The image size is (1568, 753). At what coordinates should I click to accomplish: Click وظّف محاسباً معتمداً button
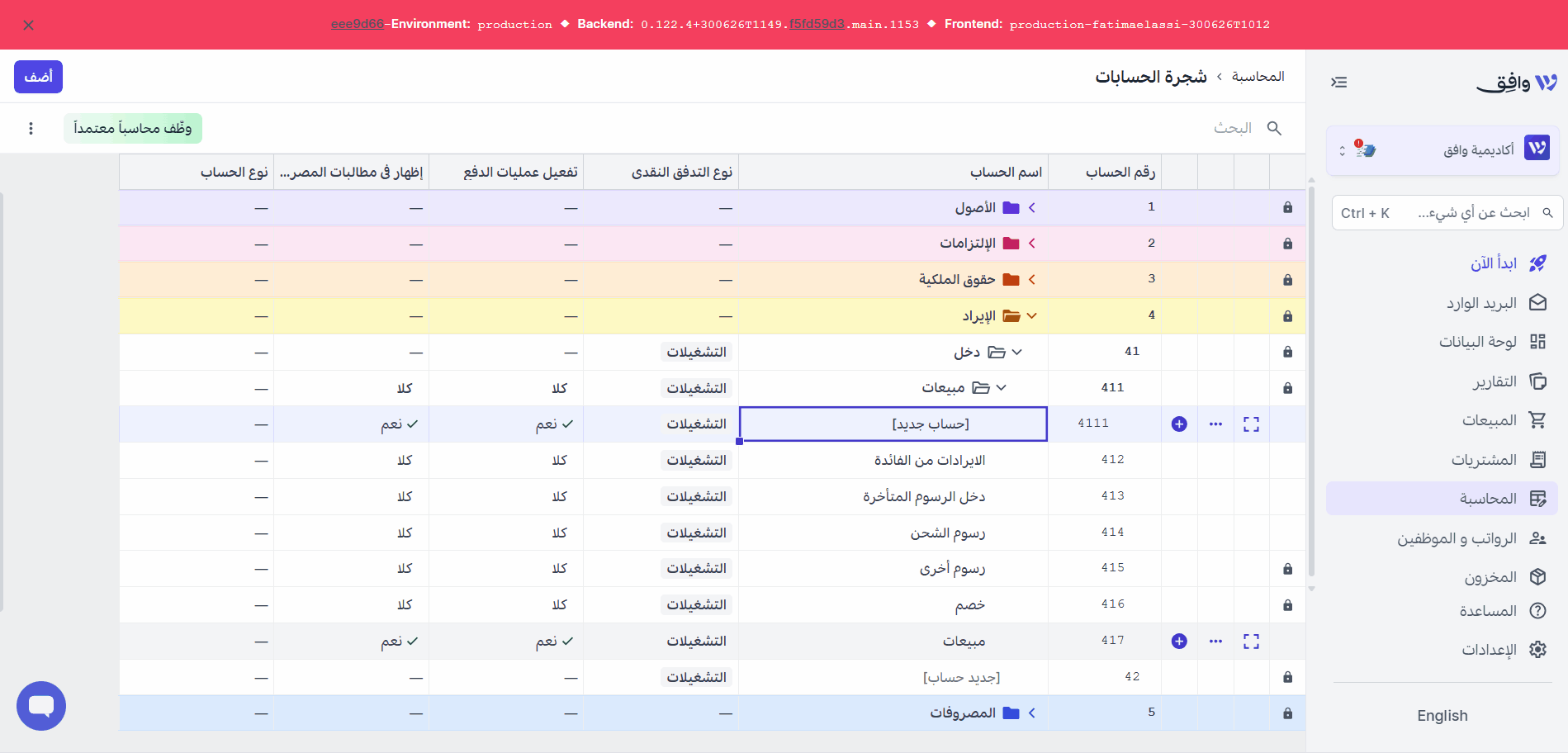tap(133, 128)
